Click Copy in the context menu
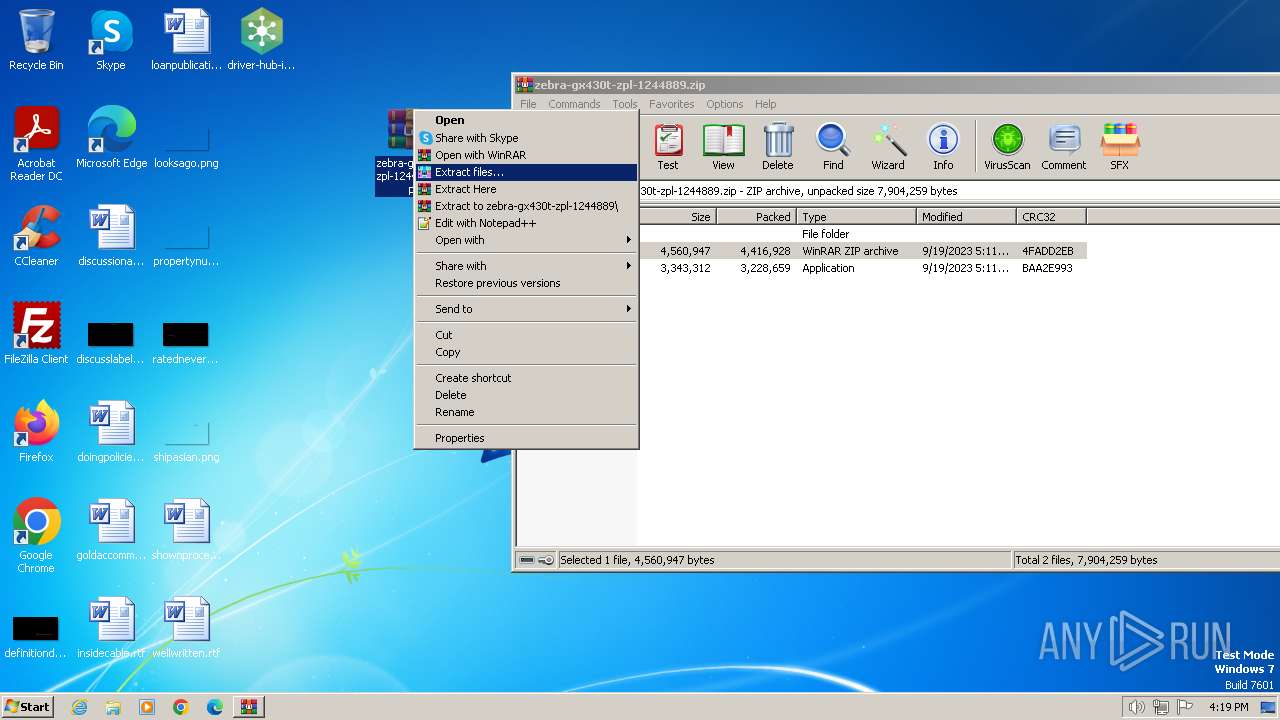Viewport: 1280px width, 720px height. pyautogui.click(x=526, y=352)
